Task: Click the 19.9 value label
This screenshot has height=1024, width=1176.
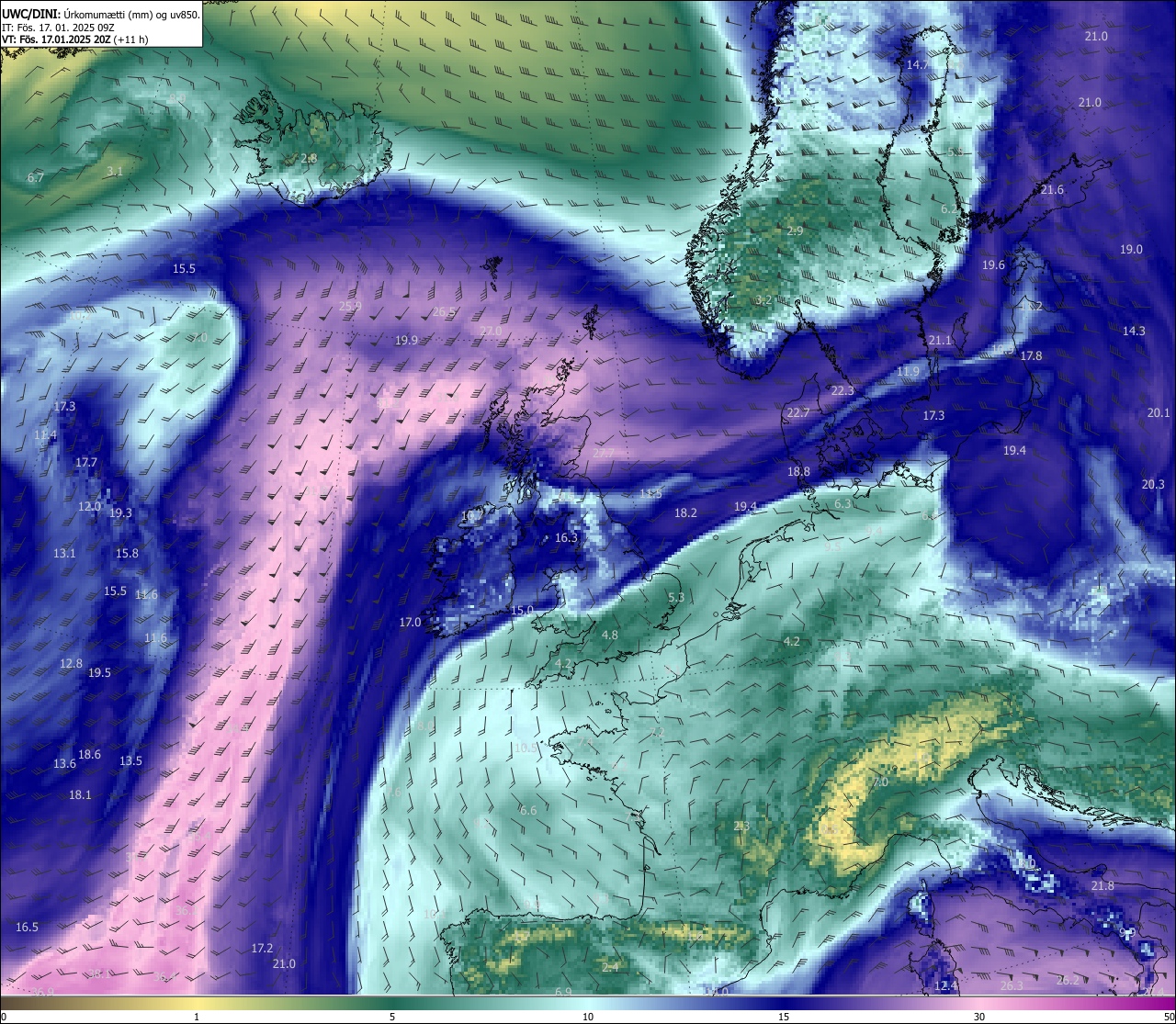Action: coord(406,341)
